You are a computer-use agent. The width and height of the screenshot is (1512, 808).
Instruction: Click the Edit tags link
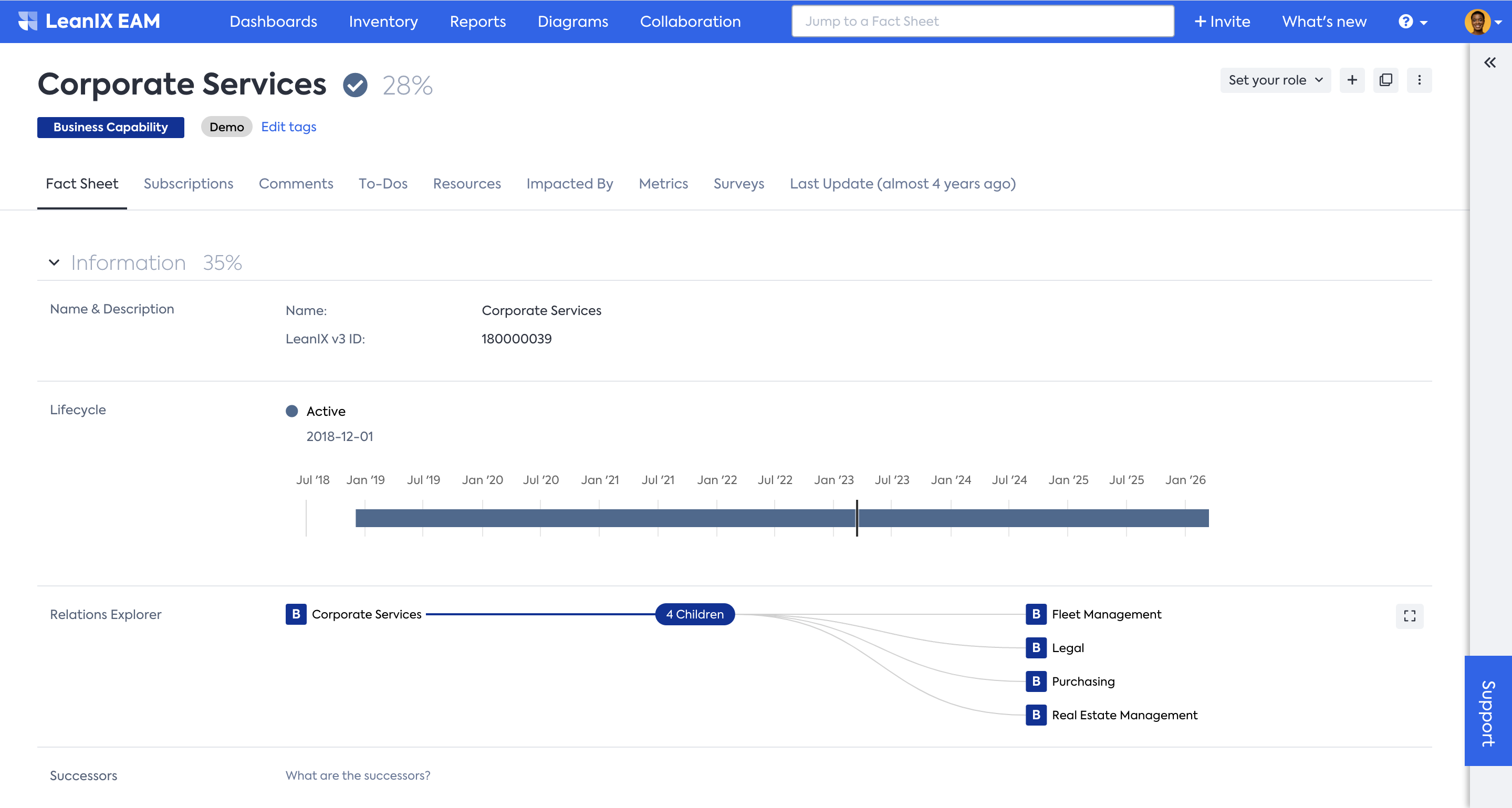point(288,127)
